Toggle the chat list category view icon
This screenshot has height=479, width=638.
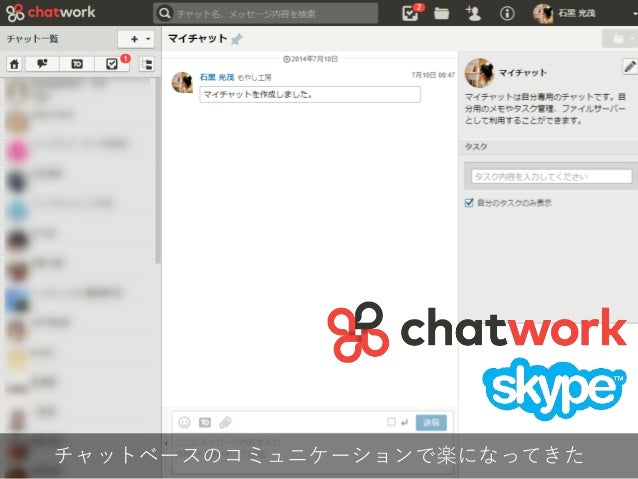(x=147, y=64)
